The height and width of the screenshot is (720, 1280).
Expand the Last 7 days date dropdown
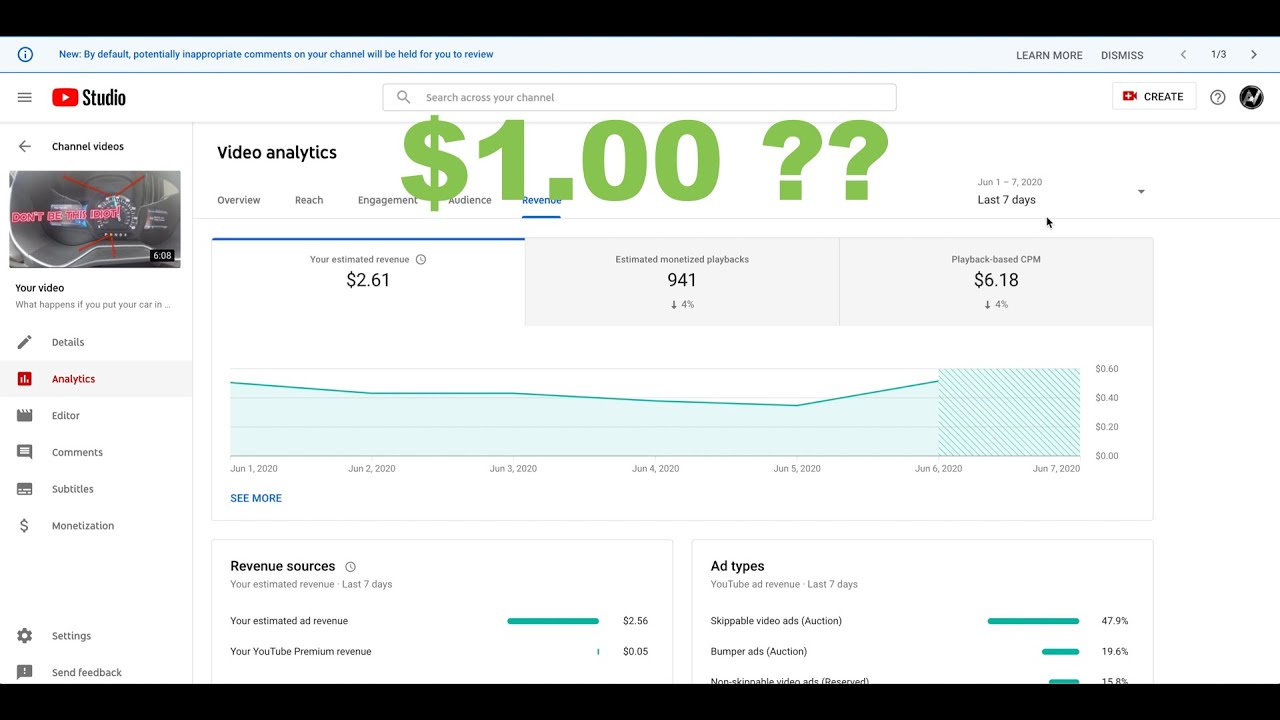(x=1140, y=192)
